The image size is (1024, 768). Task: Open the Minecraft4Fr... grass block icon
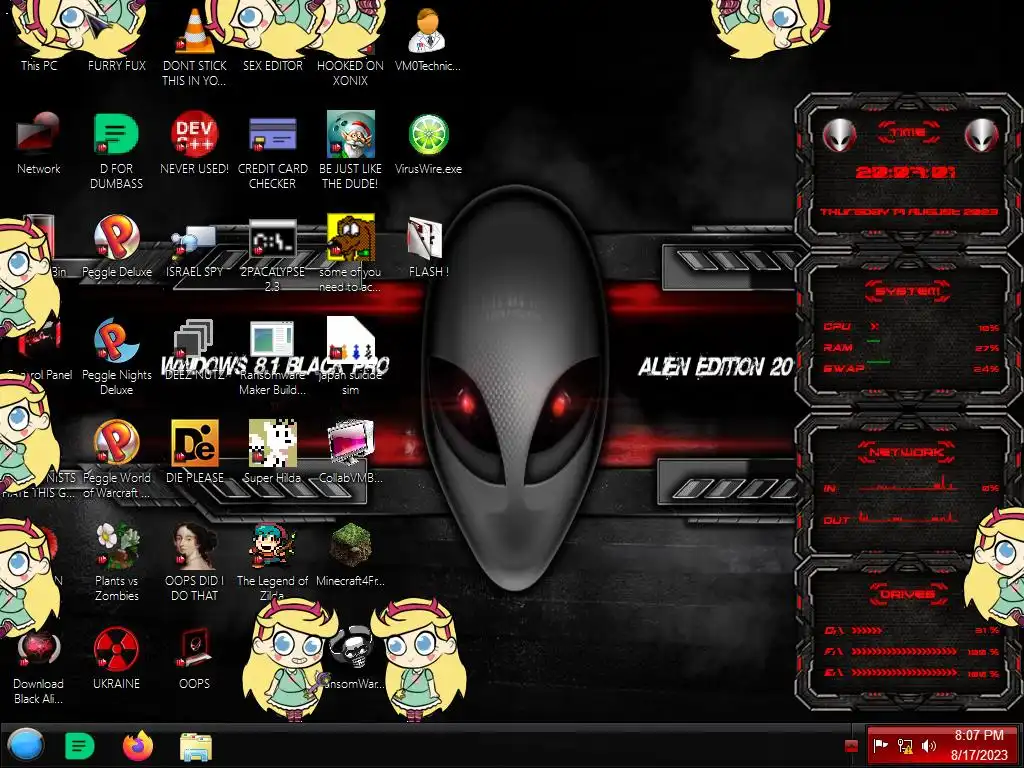click(x=351, y=546)
